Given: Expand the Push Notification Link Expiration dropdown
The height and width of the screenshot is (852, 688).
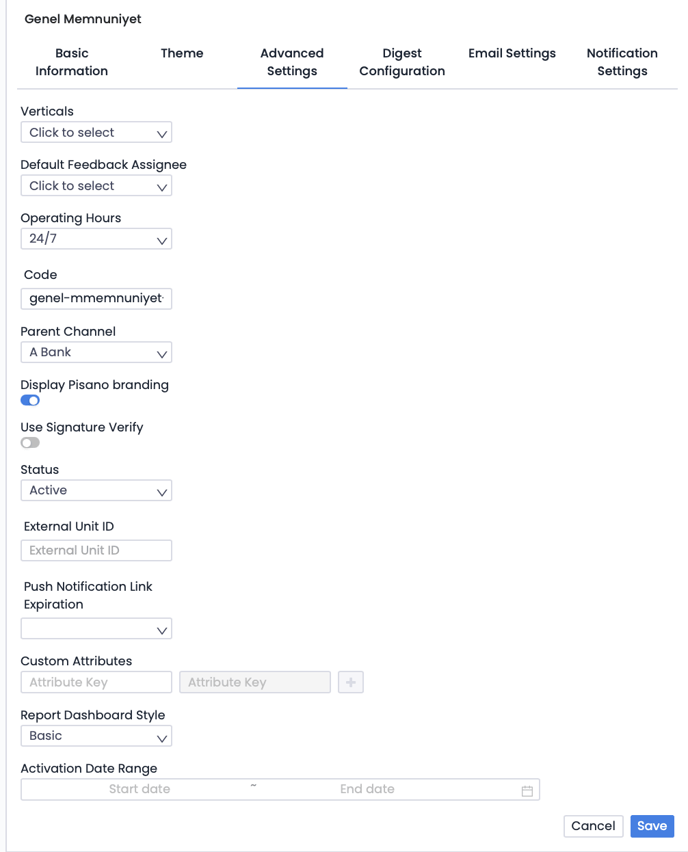Looking at the screenshot, I should pyautogui.click(x=96, y=628).
